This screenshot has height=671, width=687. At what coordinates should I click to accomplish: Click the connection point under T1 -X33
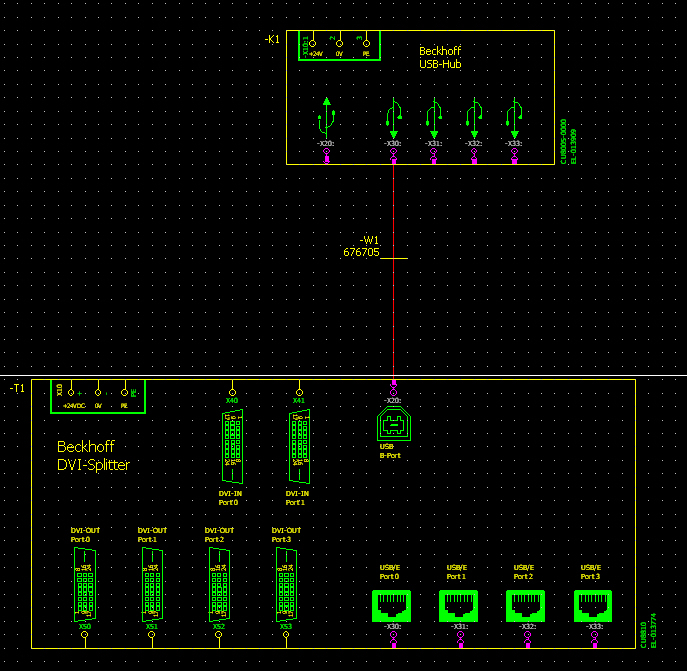coord(595,639)
